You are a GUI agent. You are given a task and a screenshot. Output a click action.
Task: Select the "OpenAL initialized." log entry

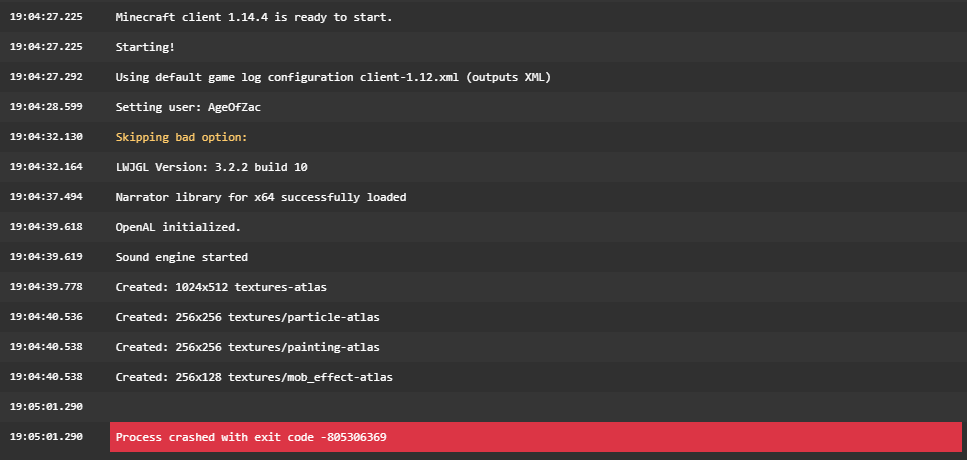(178, 227)
